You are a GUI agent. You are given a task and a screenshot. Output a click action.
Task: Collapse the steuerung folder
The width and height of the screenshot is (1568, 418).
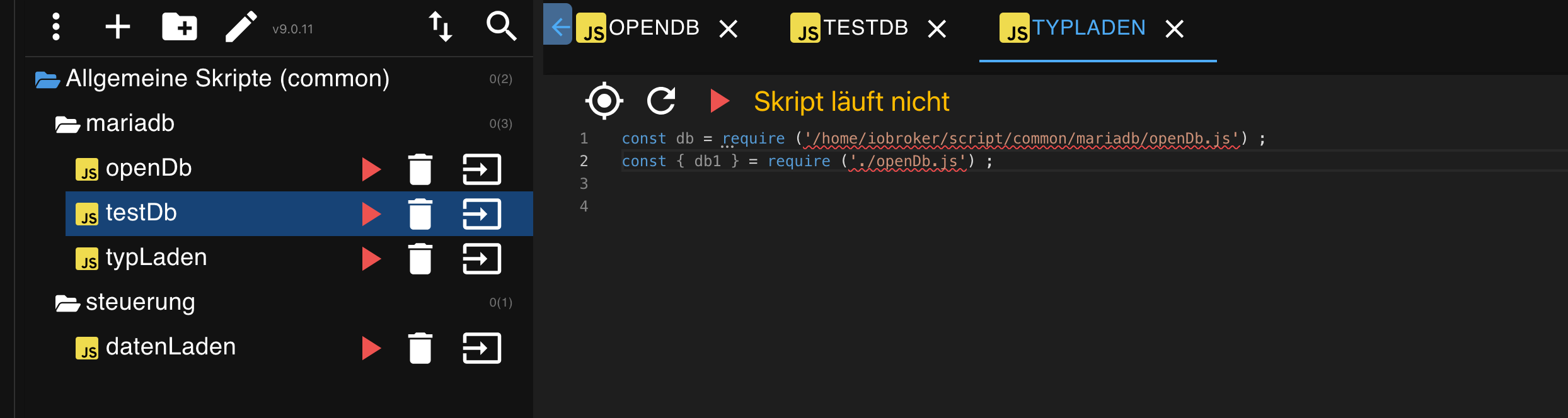tap(67, 303)
